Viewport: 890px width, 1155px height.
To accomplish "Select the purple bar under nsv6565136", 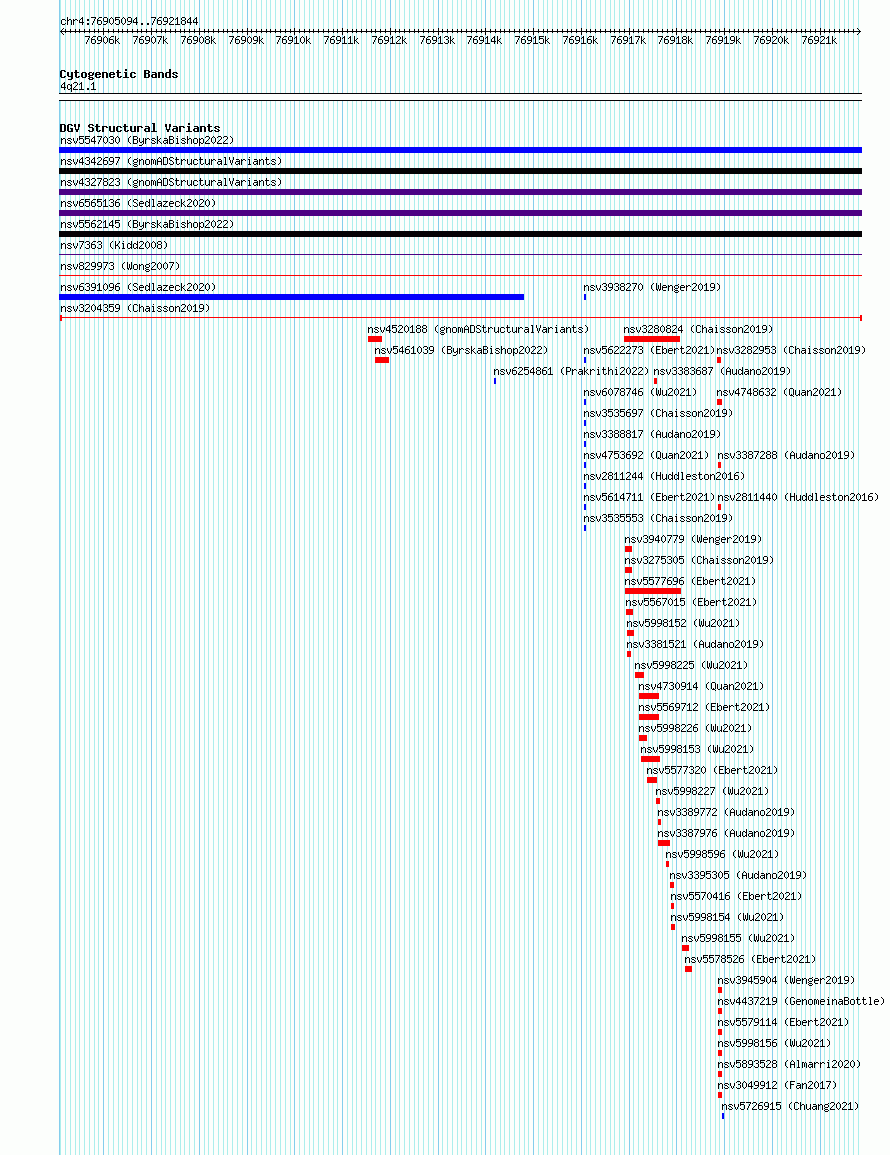I will pos(460,213).
